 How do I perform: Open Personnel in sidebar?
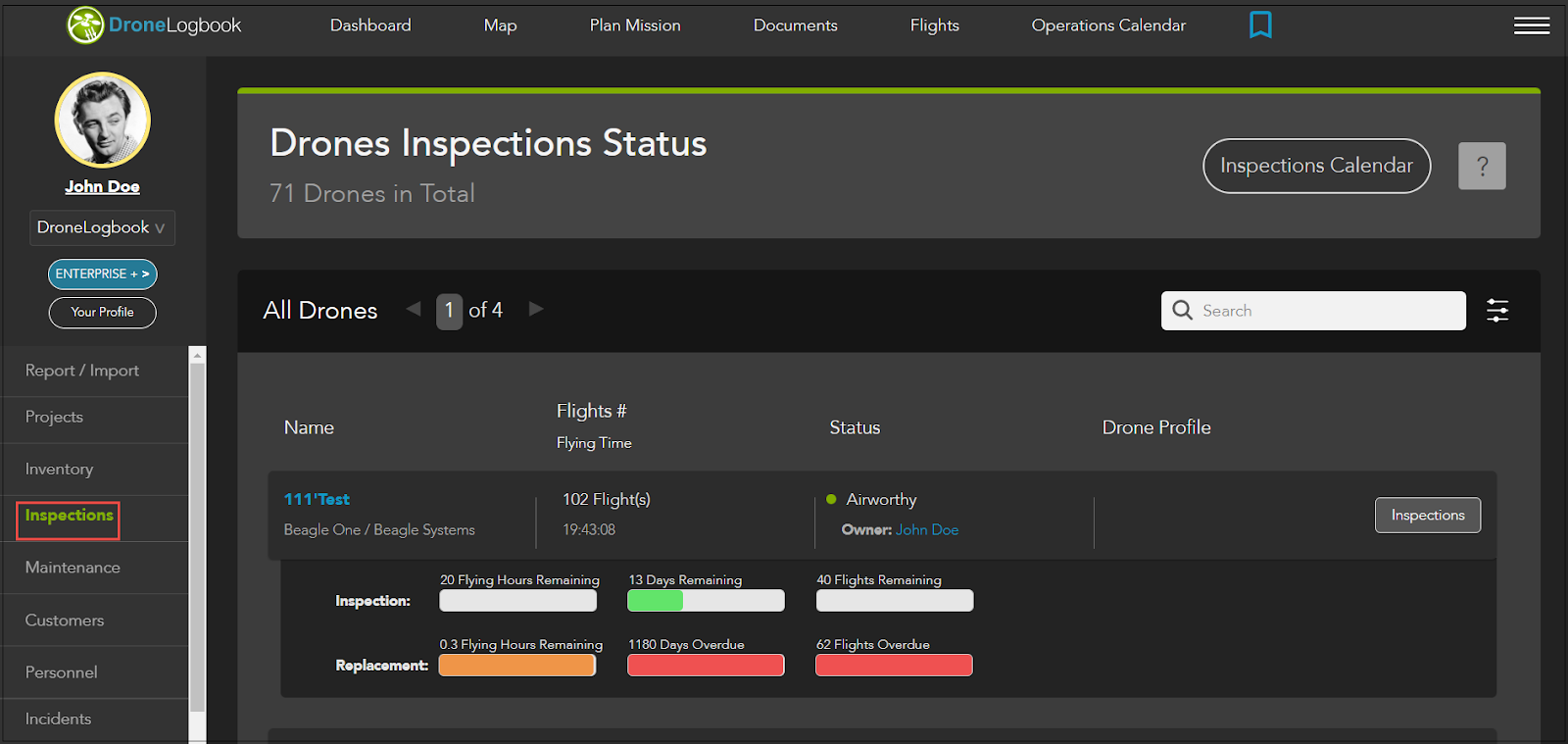[61, 672]
